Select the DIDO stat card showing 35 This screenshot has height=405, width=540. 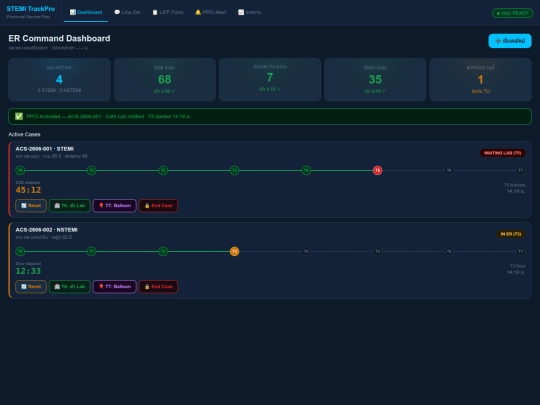375,80
